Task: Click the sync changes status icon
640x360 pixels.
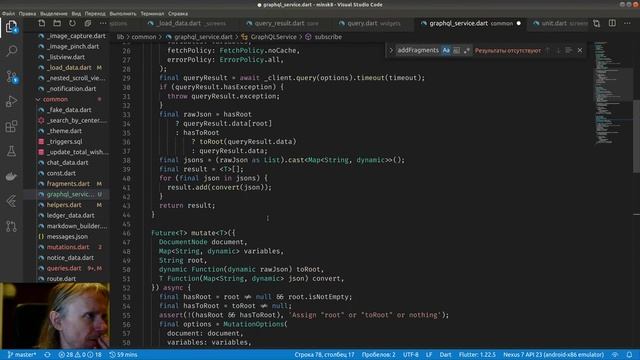Action: coord(47,355)
